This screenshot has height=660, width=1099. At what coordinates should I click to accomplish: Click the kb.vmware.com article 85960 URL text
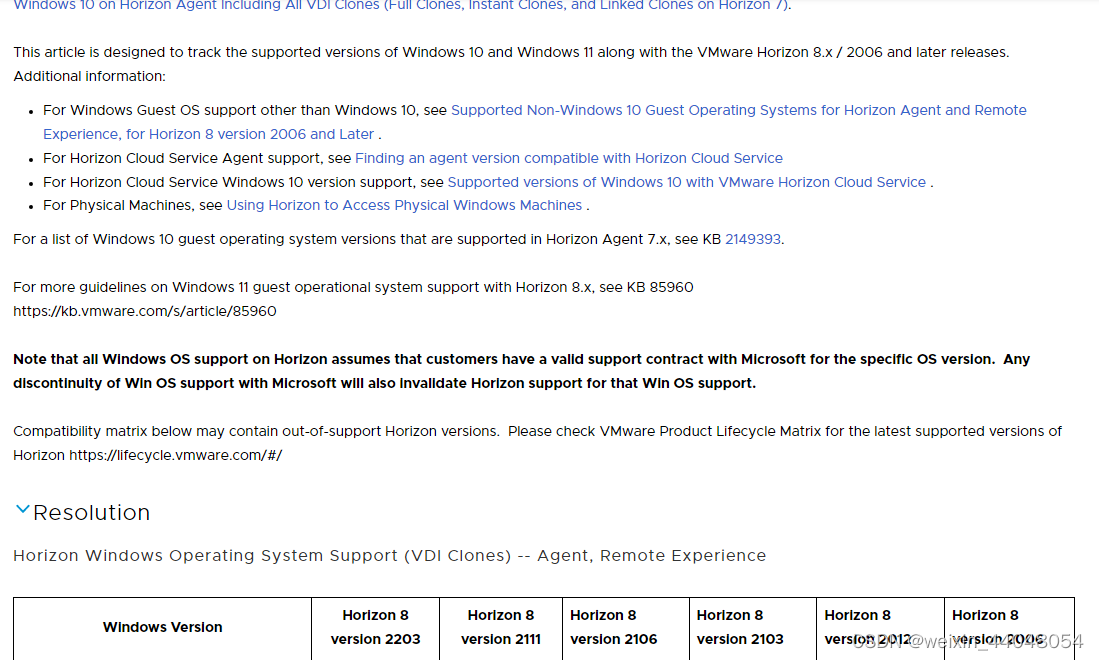point(145,311)
